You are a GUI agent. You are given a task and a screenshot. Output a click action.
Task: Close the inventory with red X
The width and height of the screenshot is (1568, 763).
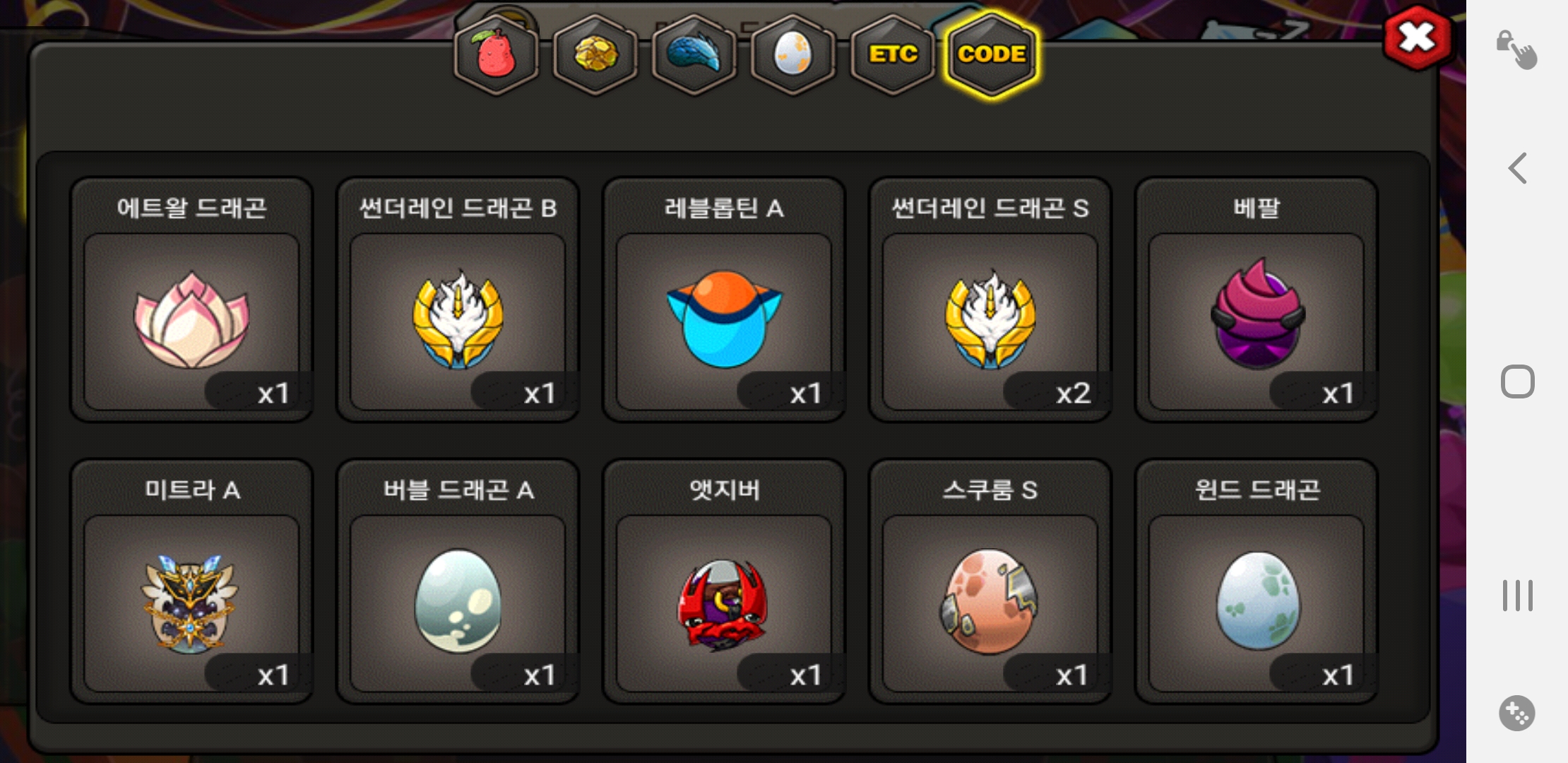[x=1417, y=38]
